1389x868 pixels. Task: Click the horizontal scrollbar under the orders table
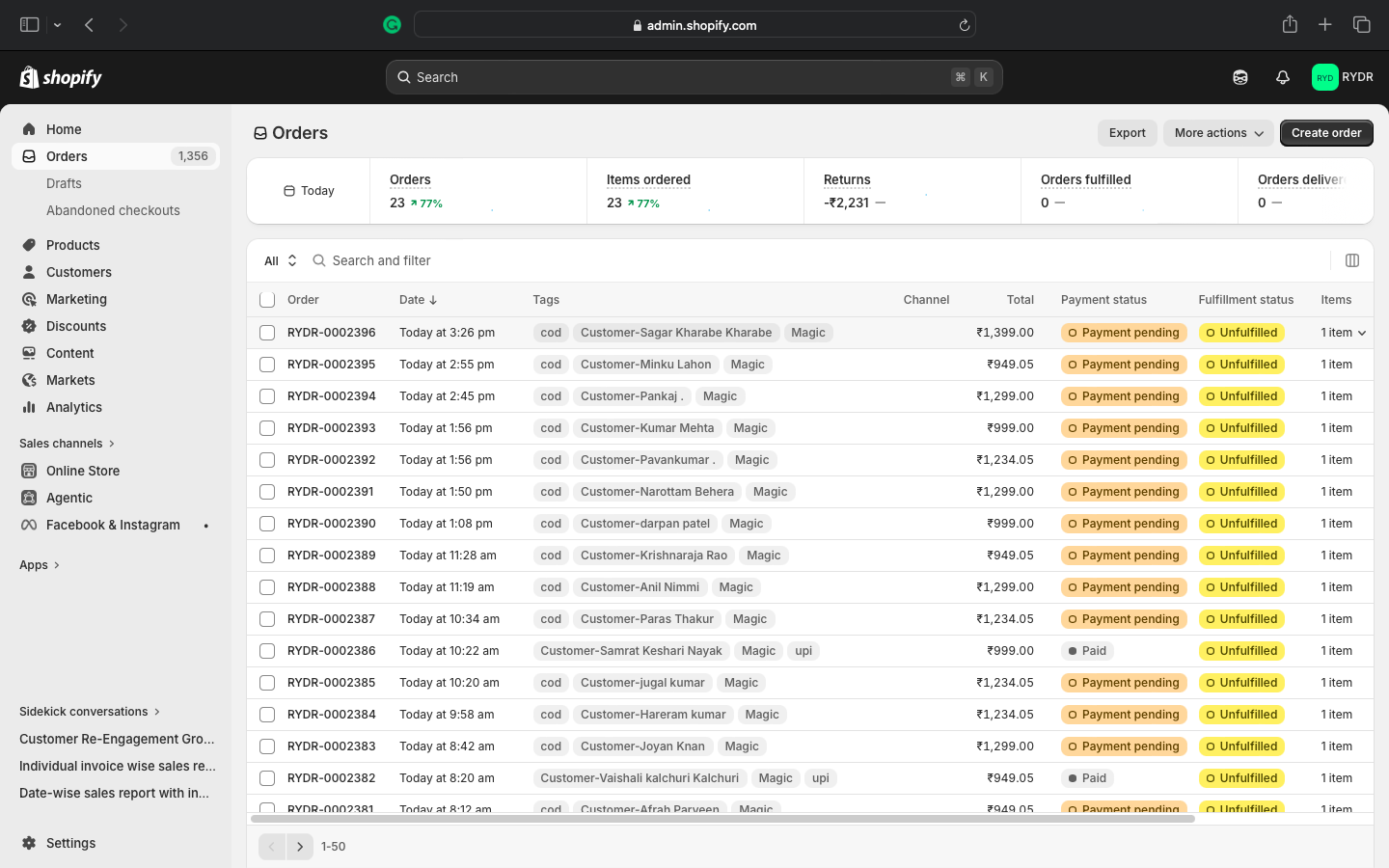pos(722,819)
